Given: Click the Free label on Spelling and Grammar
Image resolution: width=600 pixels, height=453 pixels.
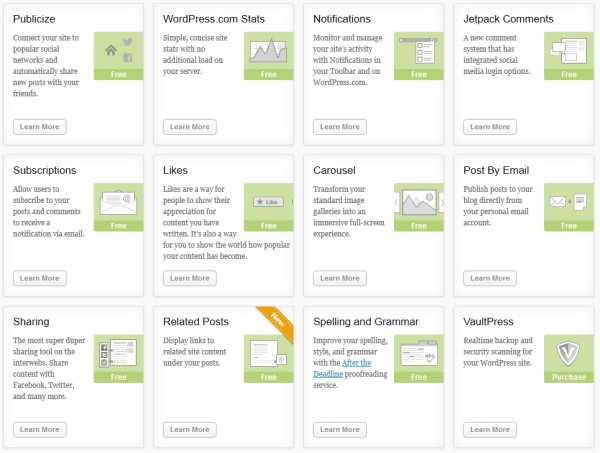Looking at the screenshot, I should (x=419, y=377).
